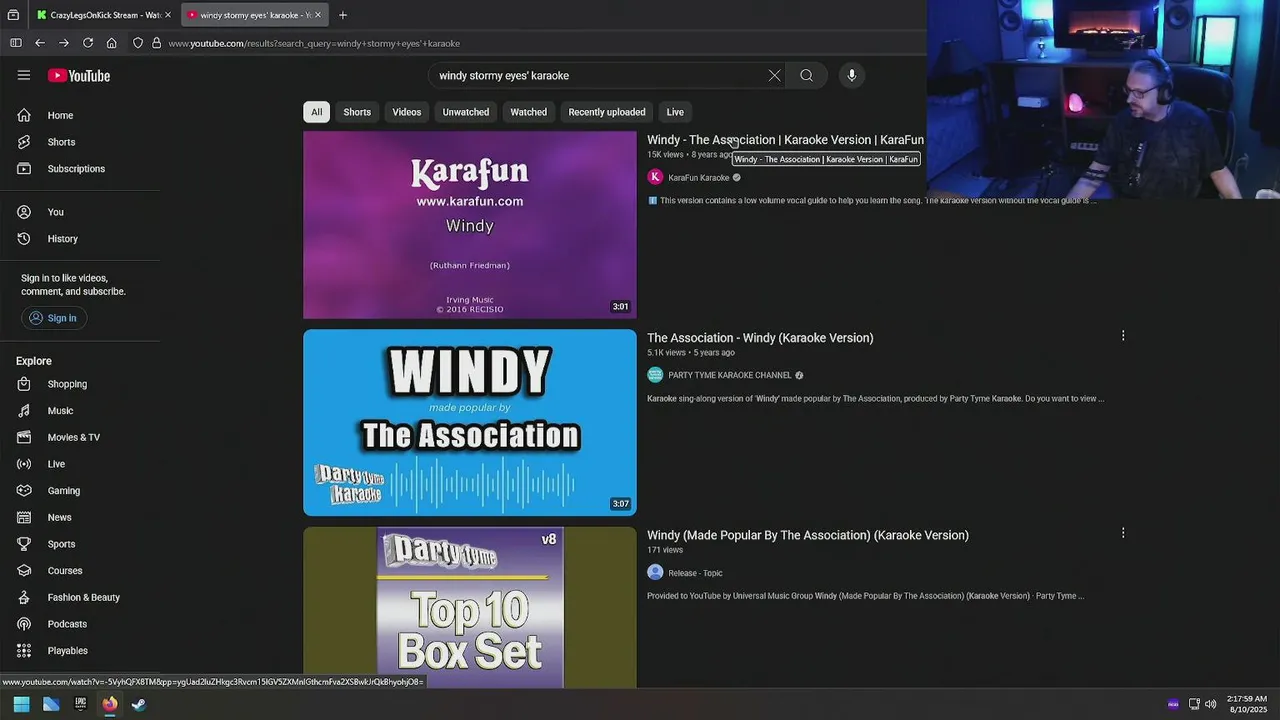The height and width of the screenshot is (720, 1280).
Task: Open the blue WINDY Party Tyme thumbnail
Action: [470, 422]
